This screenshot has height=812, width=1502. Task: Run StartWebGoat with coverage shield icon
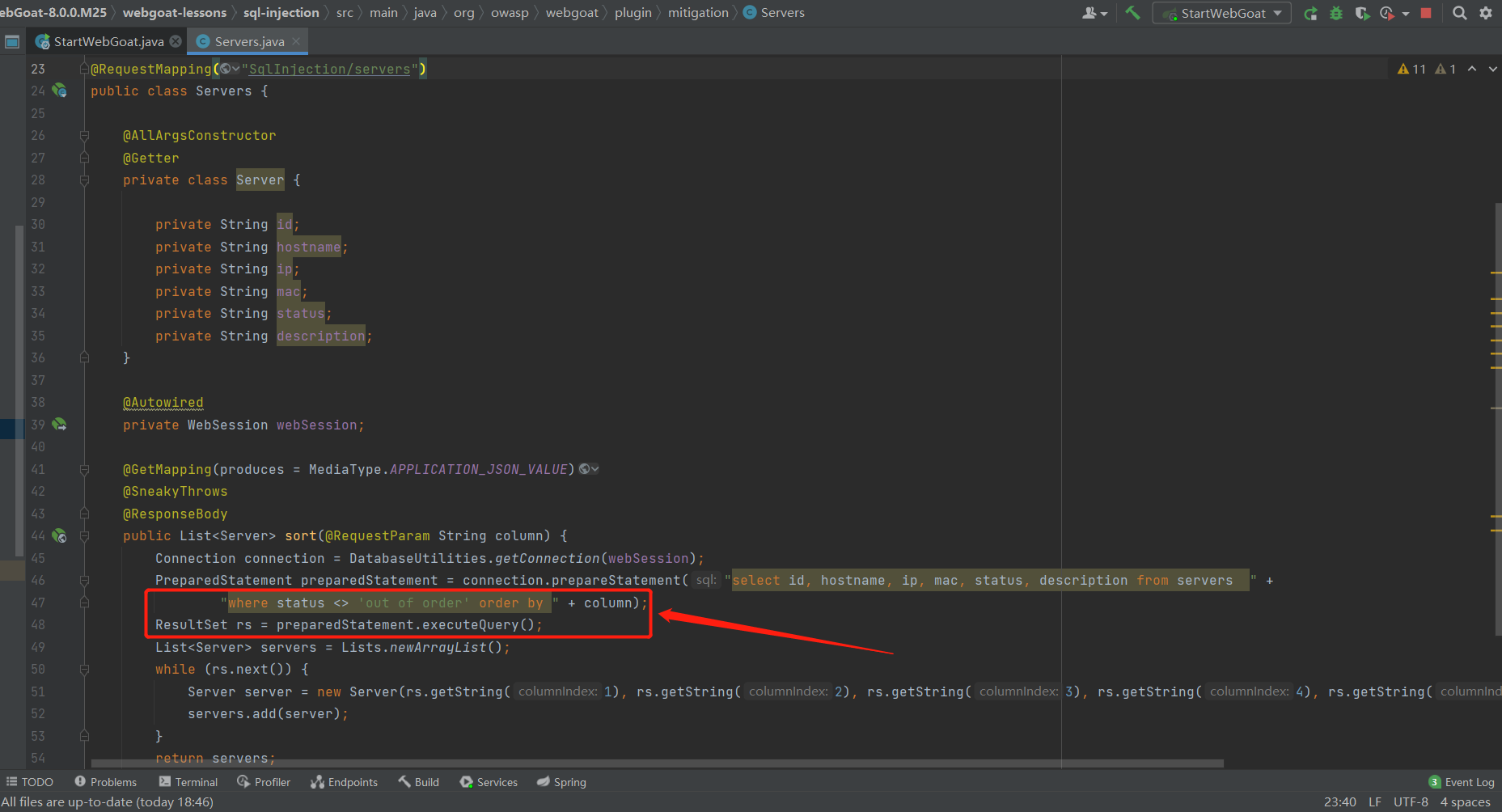tap(1362, 13)
